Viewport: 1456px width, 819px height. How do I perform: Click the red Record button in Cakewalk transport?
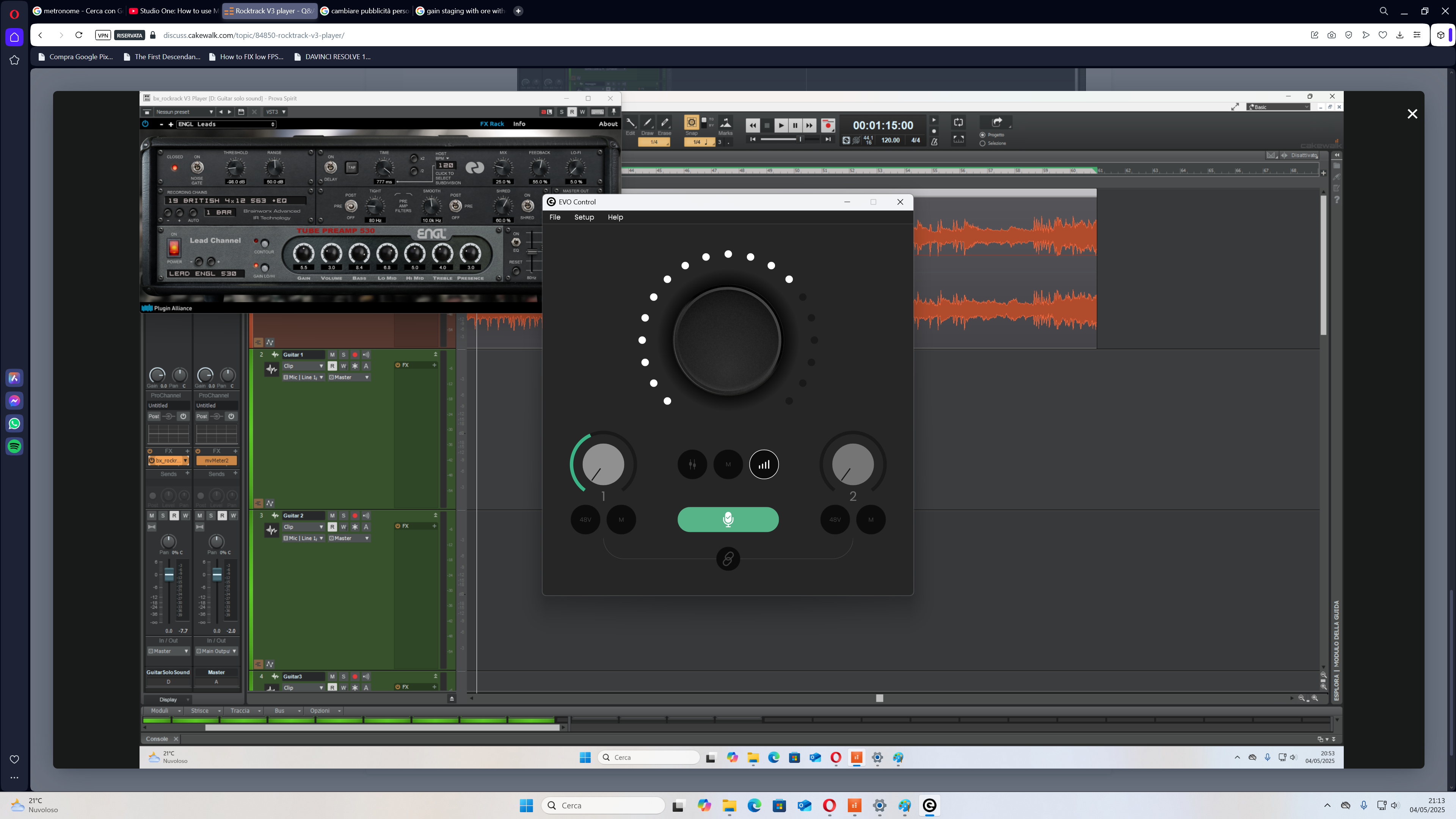coord(828,126)
